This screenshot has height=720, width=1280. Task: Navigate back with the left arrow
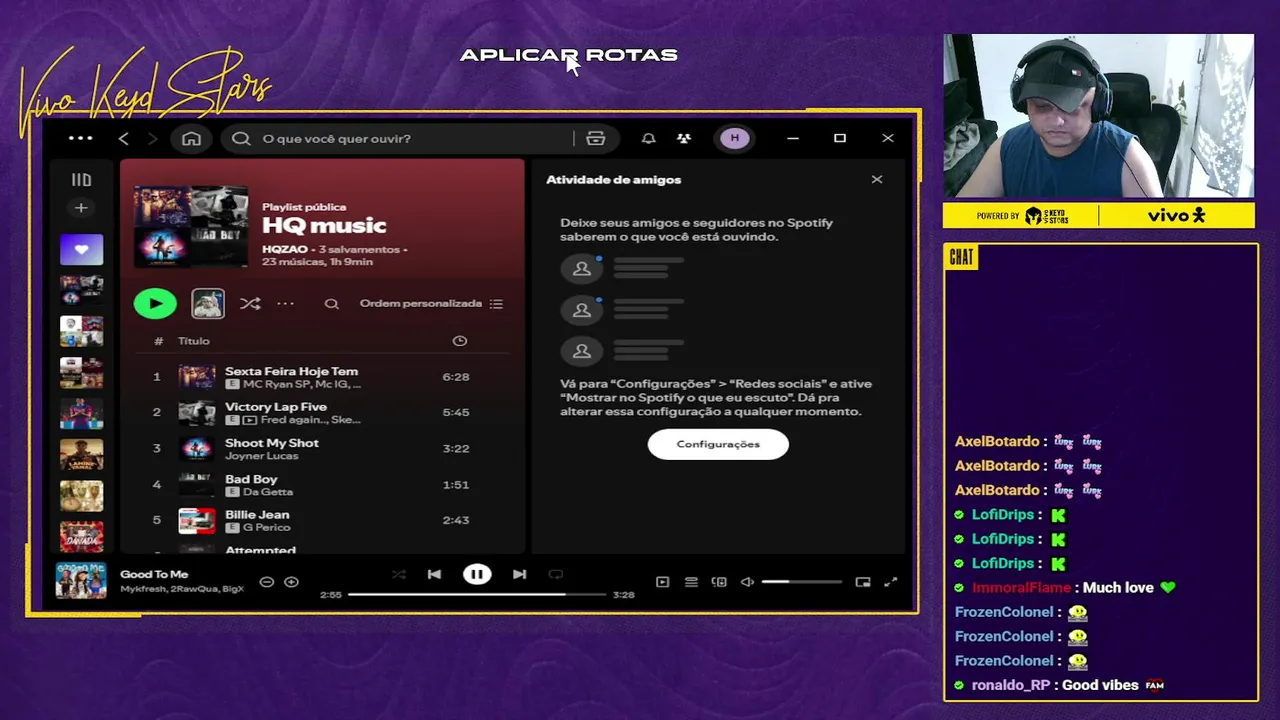[x=123, y=139]
